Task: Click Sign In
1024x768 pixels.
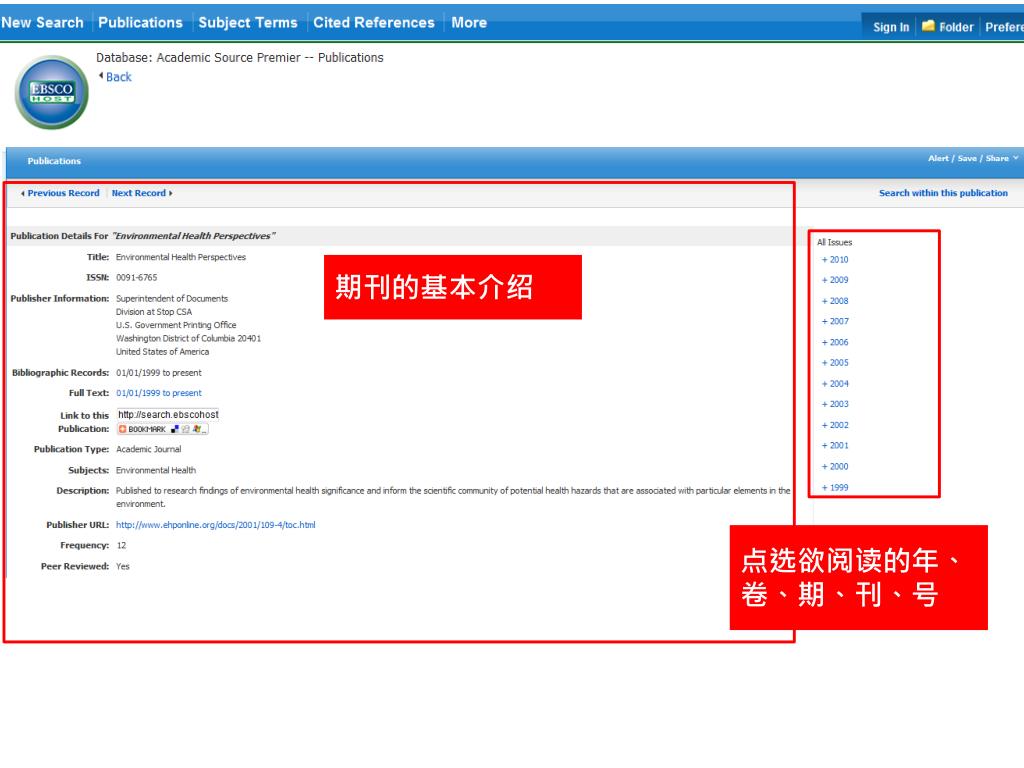Action: [891, 27]
